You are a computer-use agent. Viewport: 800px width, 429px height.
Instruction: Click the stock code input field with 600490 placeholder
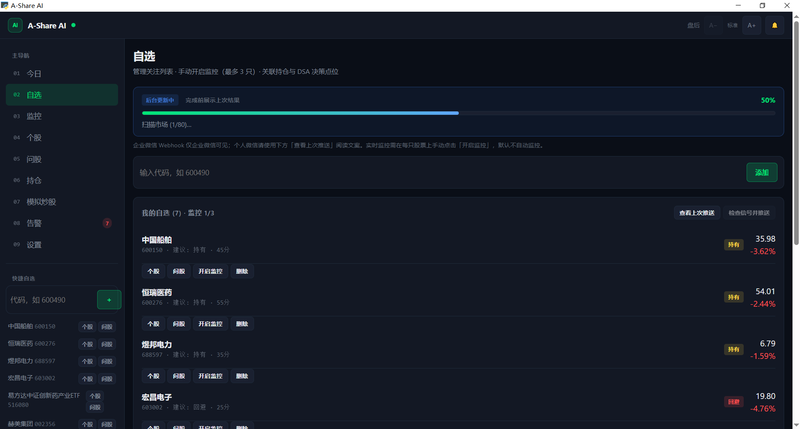tap(440, 172)
